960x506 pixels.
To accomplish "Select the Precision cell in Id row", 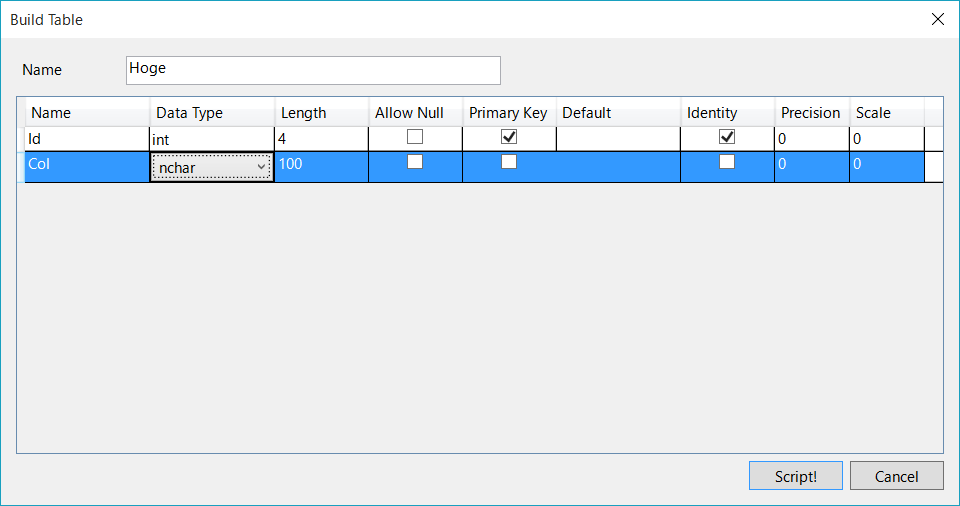I will [812, 139].
